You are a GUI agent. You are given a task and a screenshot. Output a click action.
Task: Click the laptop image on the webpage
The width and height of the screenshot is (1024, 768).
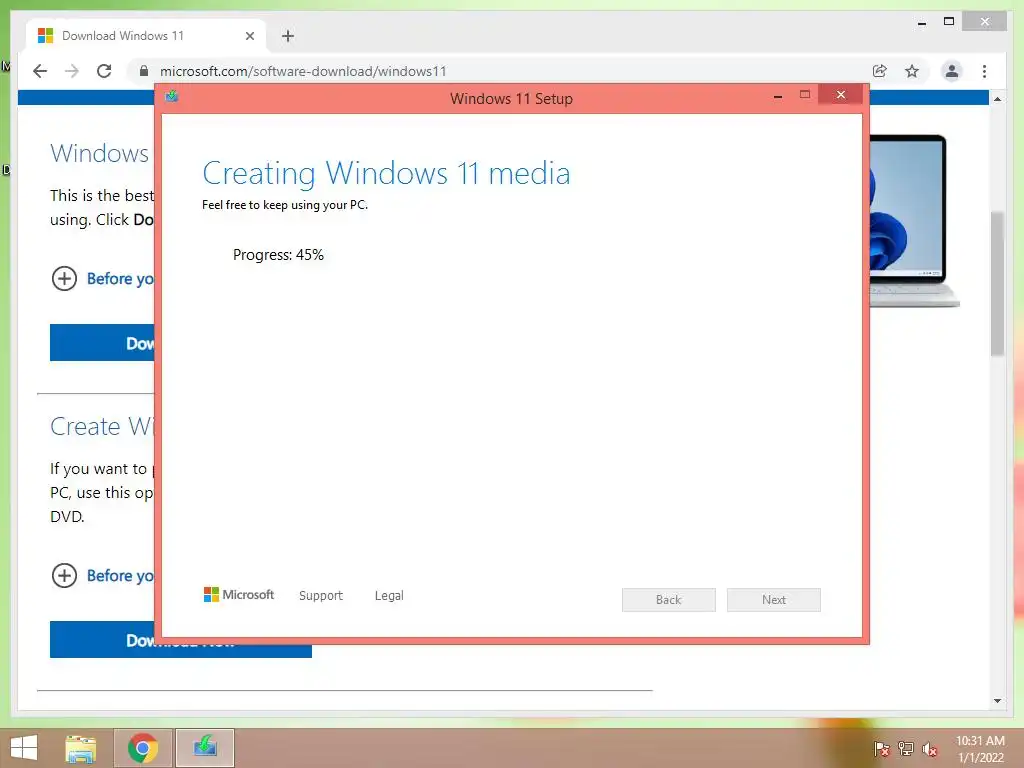pos(914,221)
